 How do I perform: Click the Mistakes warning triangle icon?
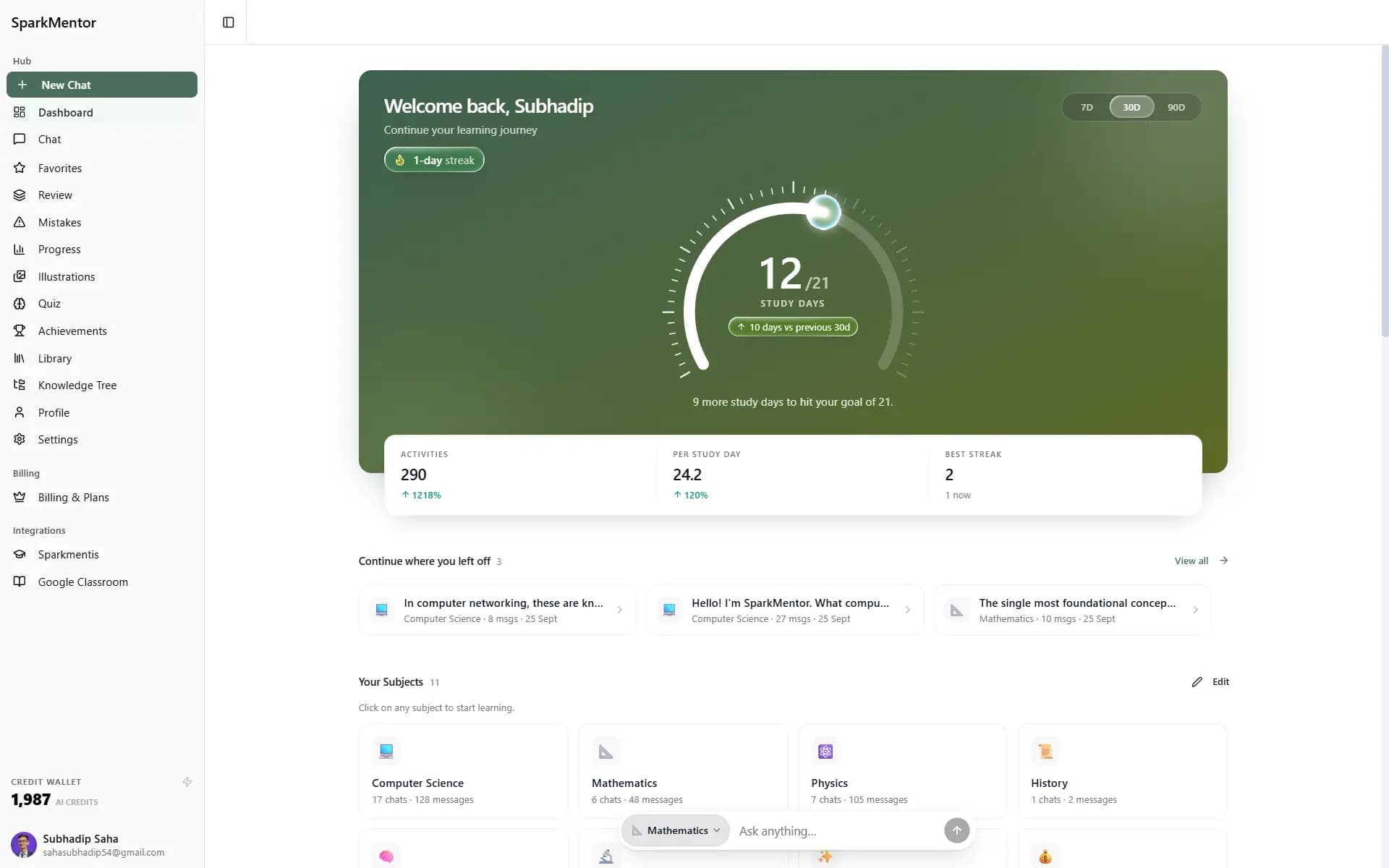pos(20,222)
